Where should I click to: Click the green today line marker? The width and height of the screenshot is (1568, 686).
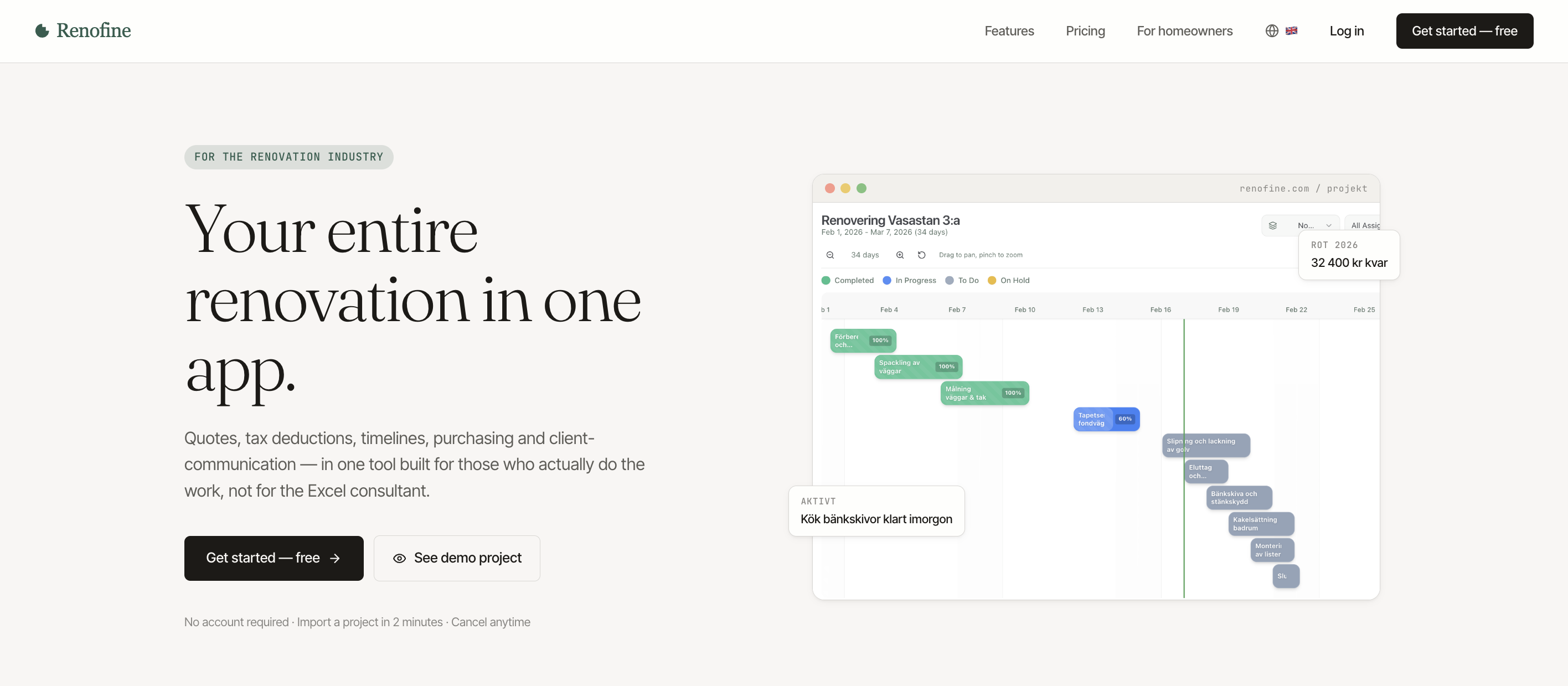tap(1183, 458)
